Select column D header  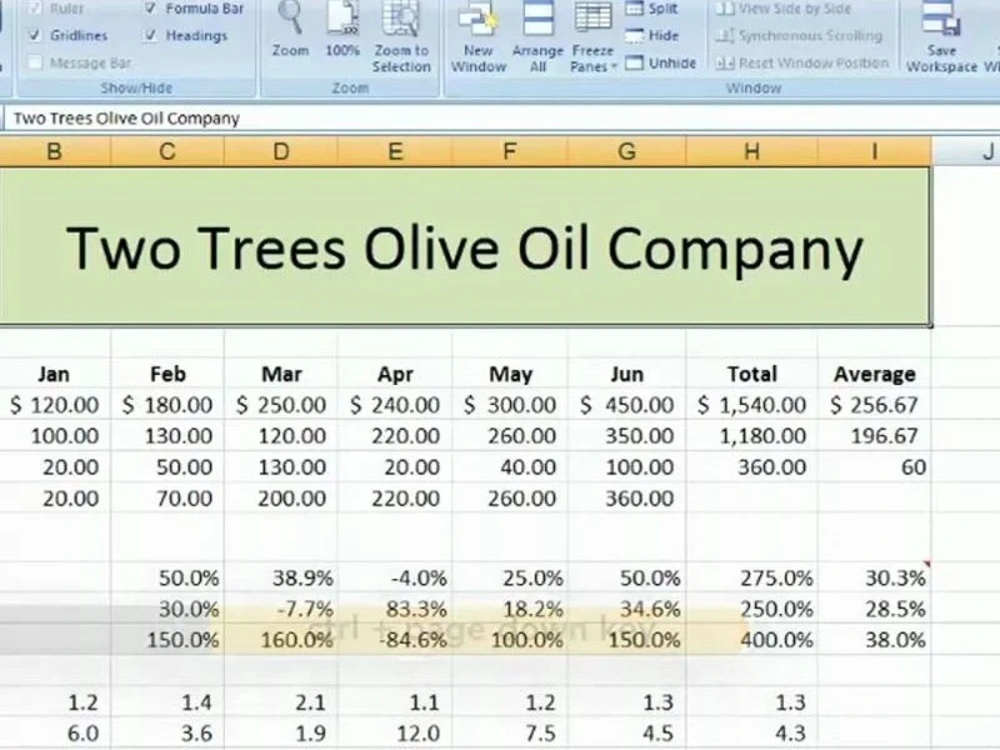(281, 152)
